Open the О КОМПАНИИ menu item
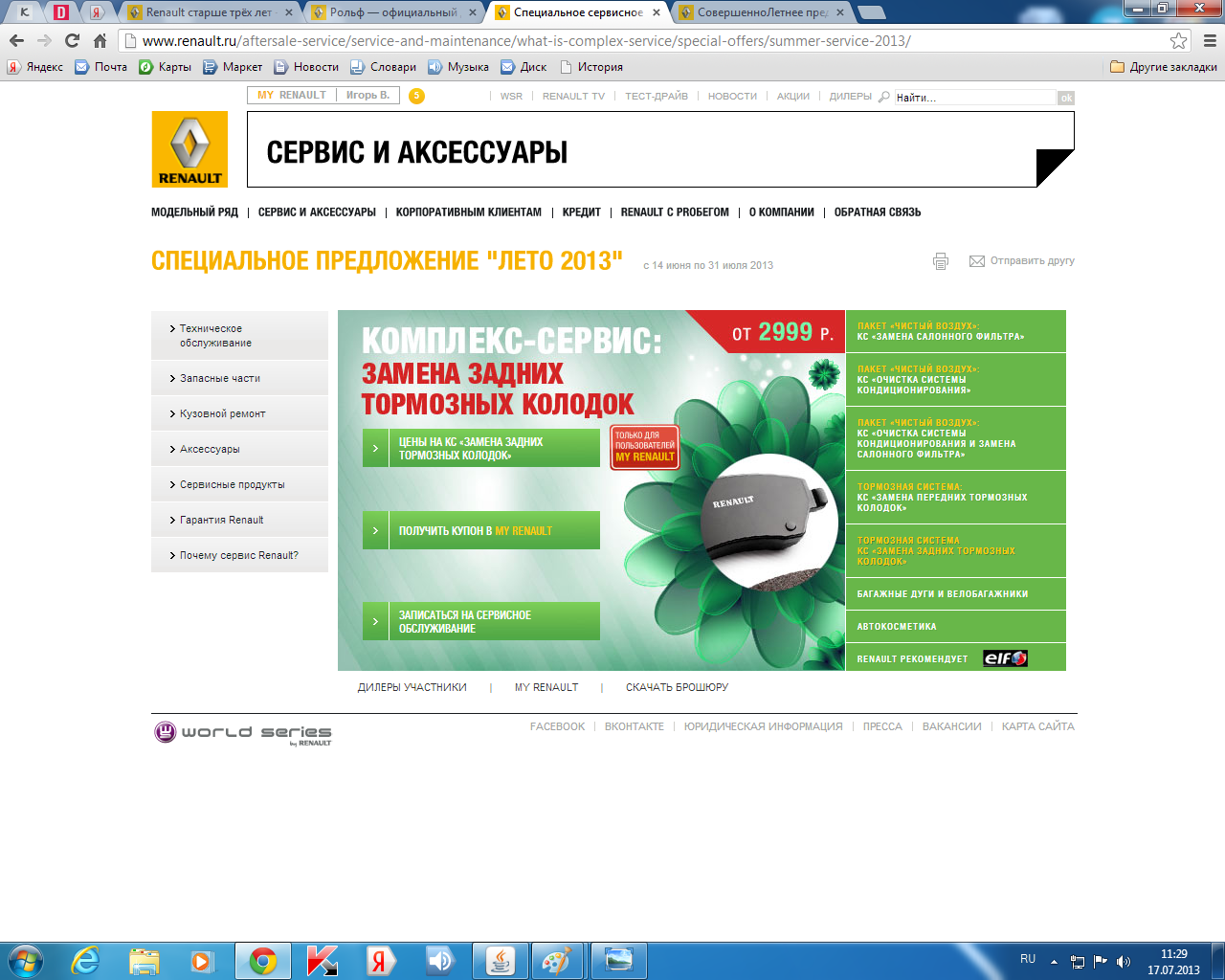Viewport: 1225px width, 980px height. [782, 212]
